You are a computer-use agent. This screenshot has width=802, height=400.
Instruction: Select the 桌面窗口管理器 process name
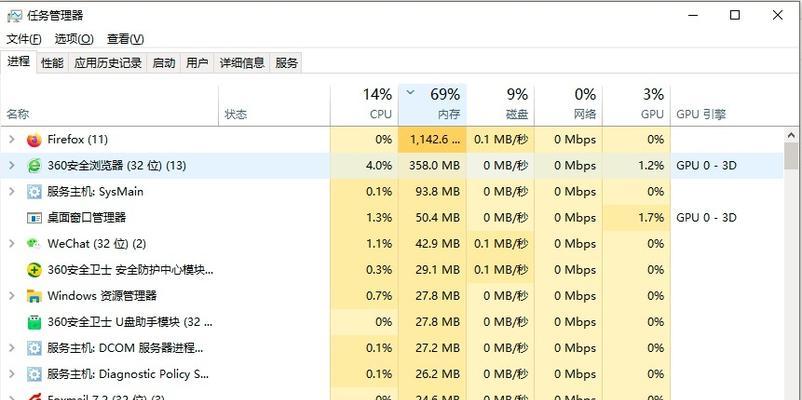pyautogui.click(x=87, y=218)
